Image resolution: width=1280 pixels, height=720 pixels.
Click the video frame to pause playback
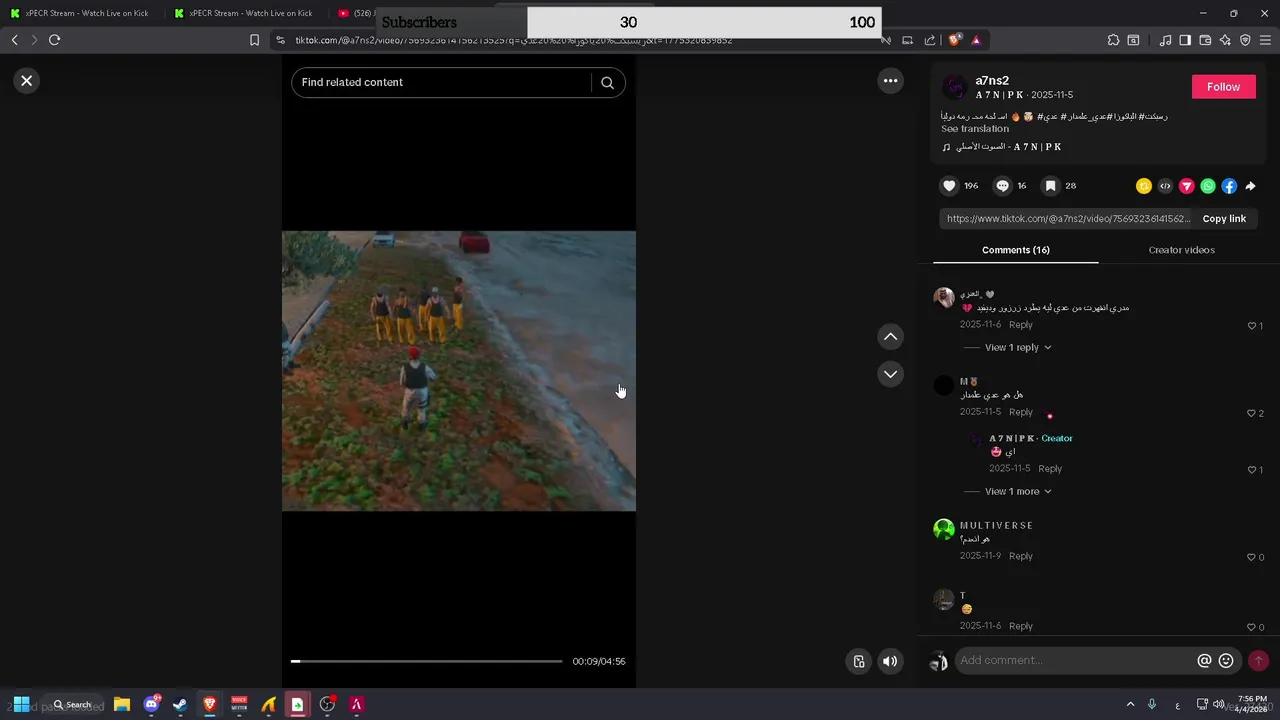pos(459,371)
